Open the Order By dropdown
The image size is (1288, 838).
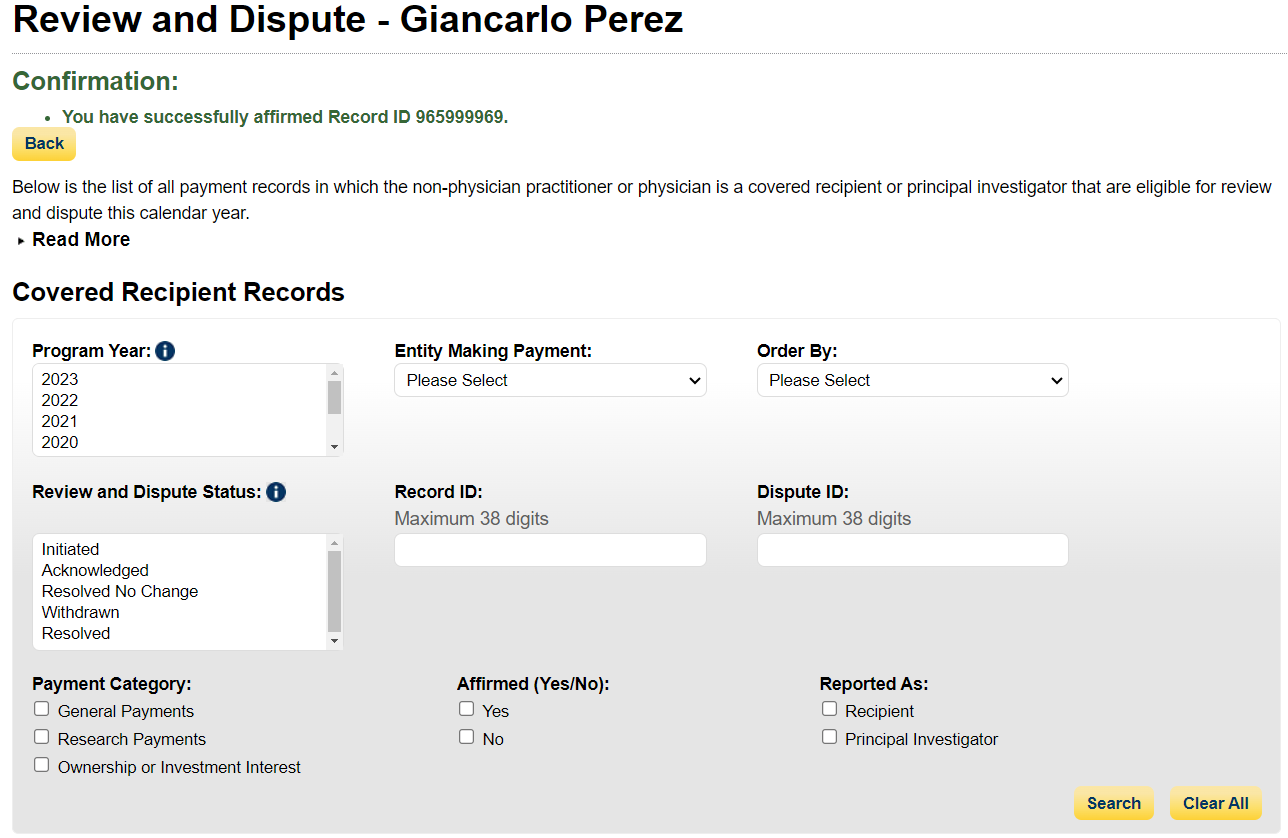912,380
